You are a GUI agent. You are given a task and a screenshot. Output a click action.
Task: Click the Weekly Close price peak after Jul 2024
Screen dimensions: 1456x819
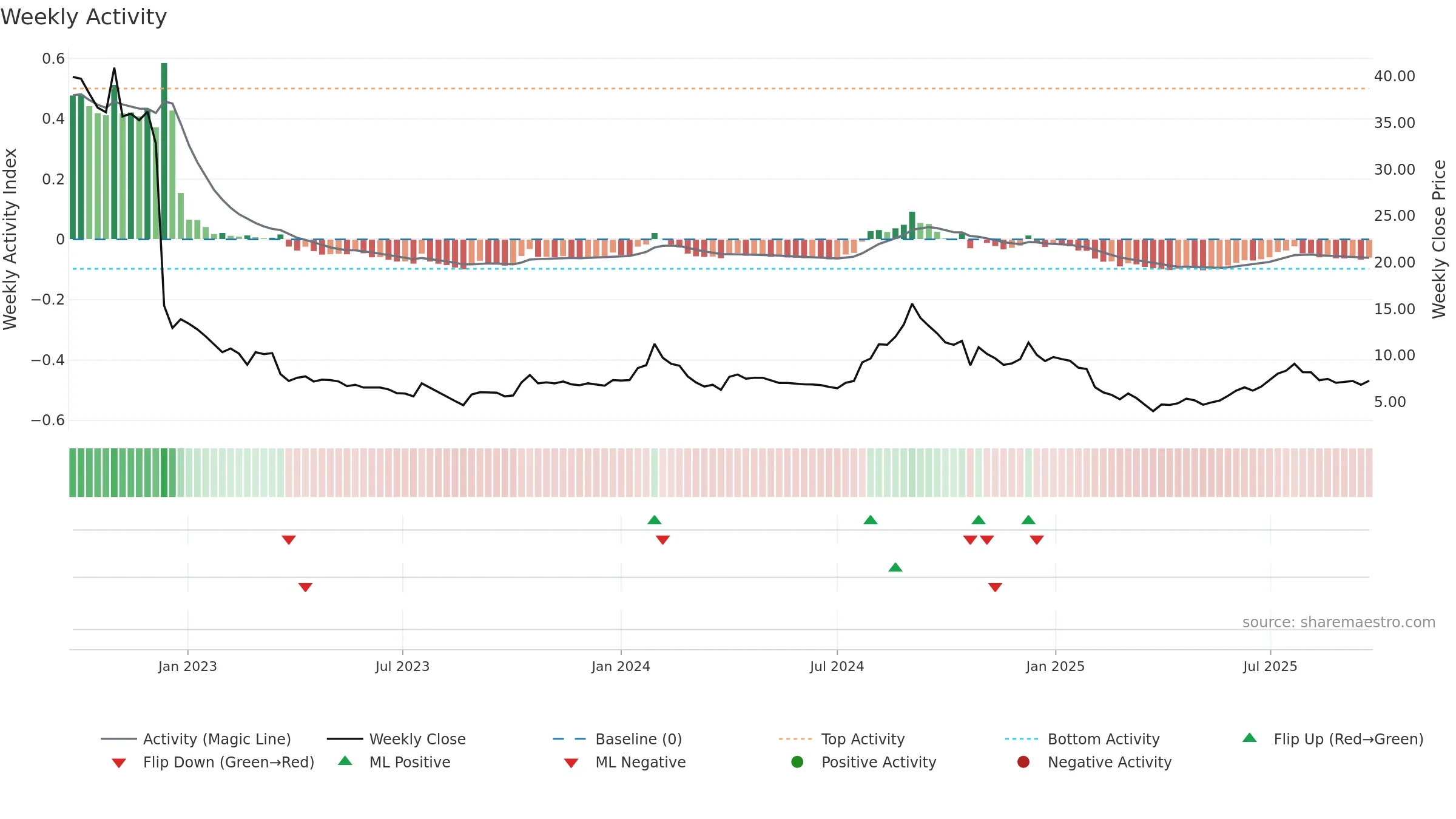pos(912,304)
